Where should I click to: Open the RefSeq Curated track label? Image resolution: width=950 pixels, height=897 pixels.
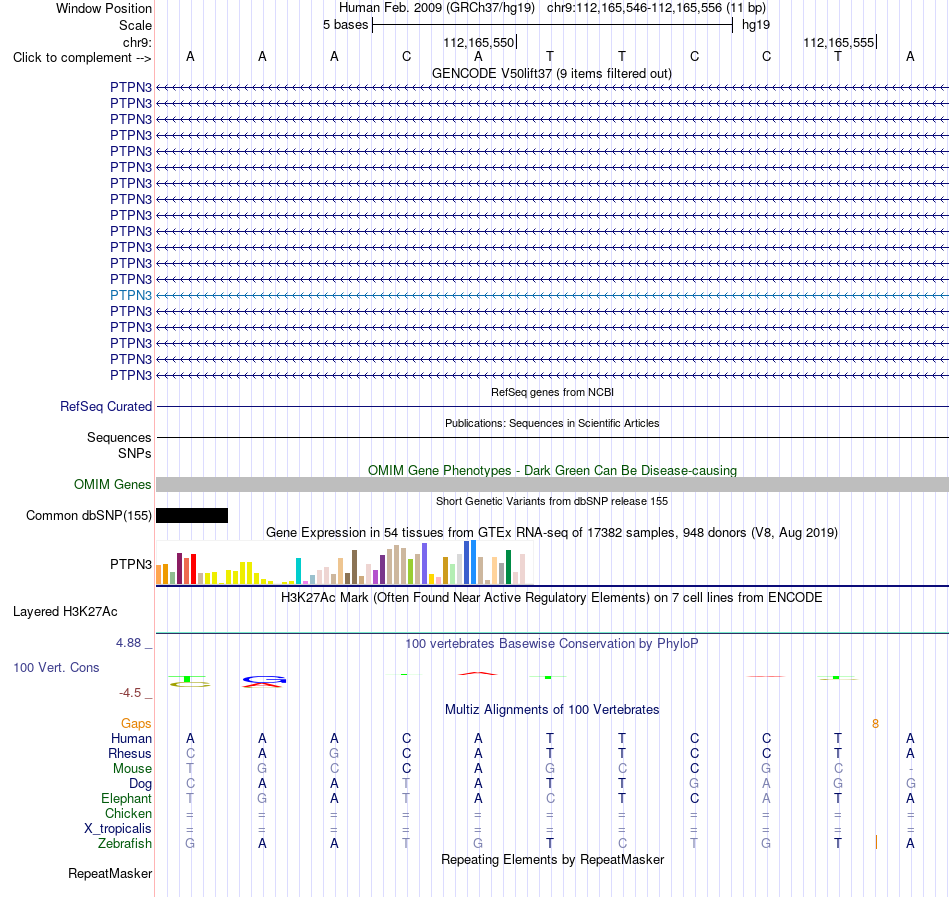(105, 406)
